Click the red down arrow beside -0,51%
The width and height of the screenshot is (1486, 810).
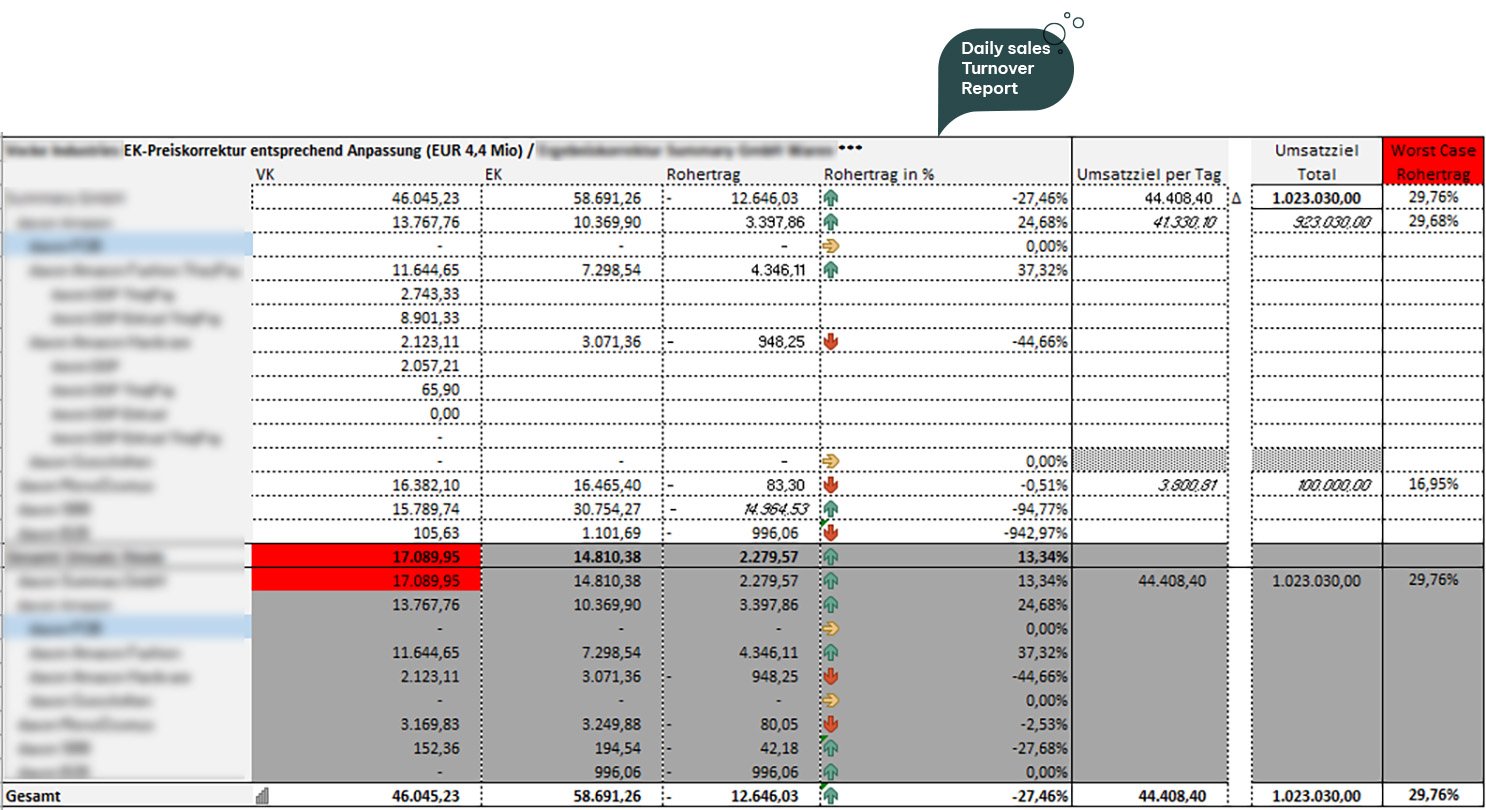tap(830, 485)
